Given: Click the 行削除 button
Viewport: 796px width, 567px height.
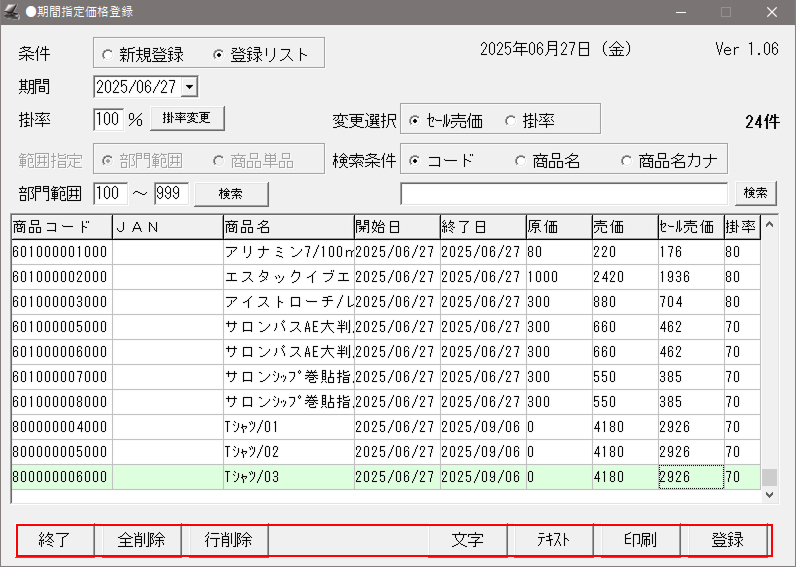Looking at the screenshot, I should 228,540.
